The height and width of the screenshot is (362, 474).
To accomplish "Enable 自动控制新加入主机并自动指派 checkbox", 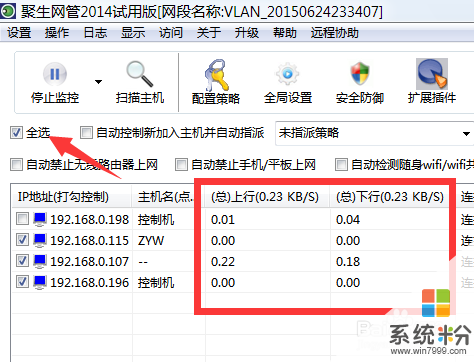I will coord(86,132).
